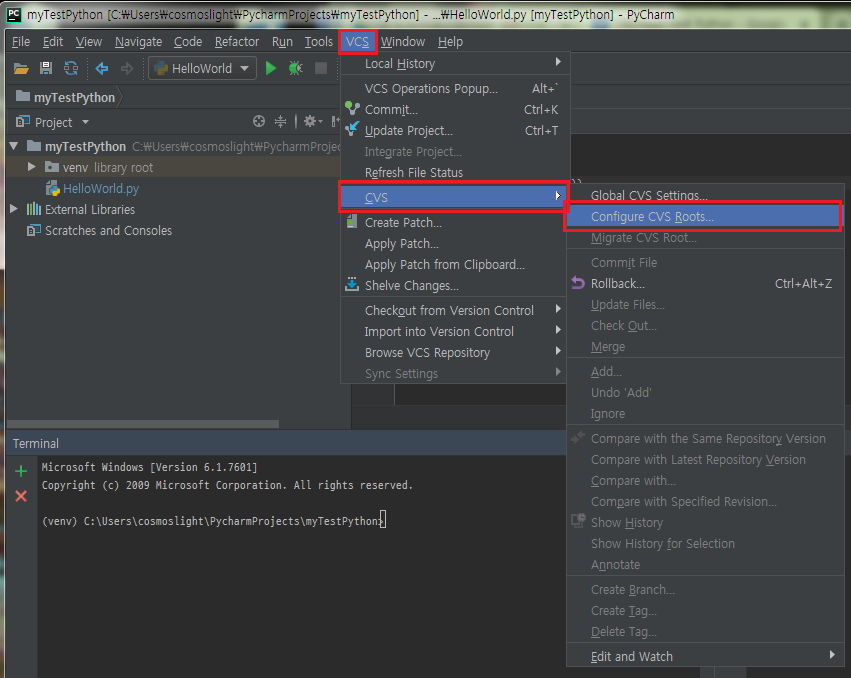Click the Stop square toolbar icon
The width and height of the screenshot is (851, 678).
point(321,68)
